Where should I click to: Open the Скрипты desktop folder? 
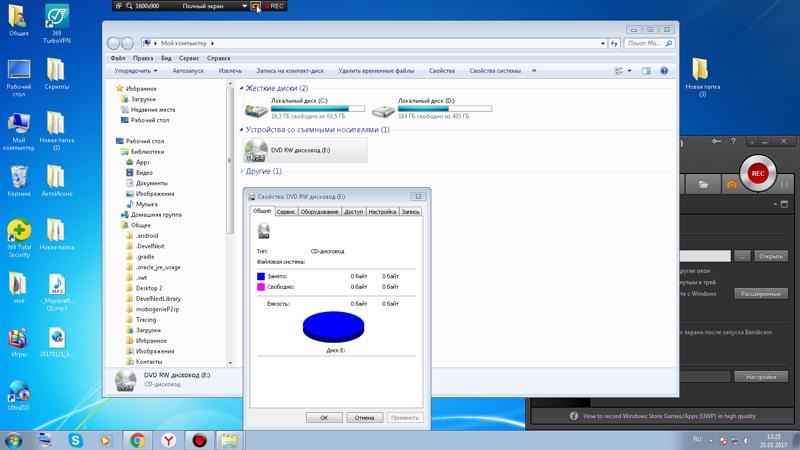coord(57,74)
